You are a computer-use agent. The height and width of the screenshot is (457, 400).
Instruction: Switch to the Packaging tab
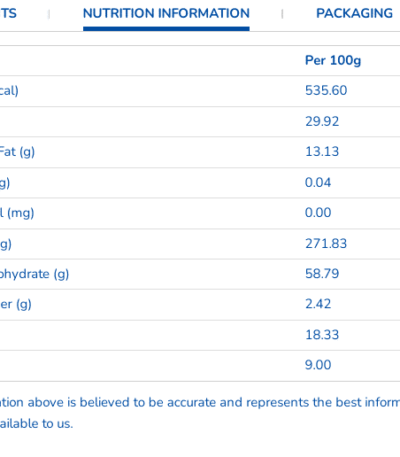[x=355, y=14]
